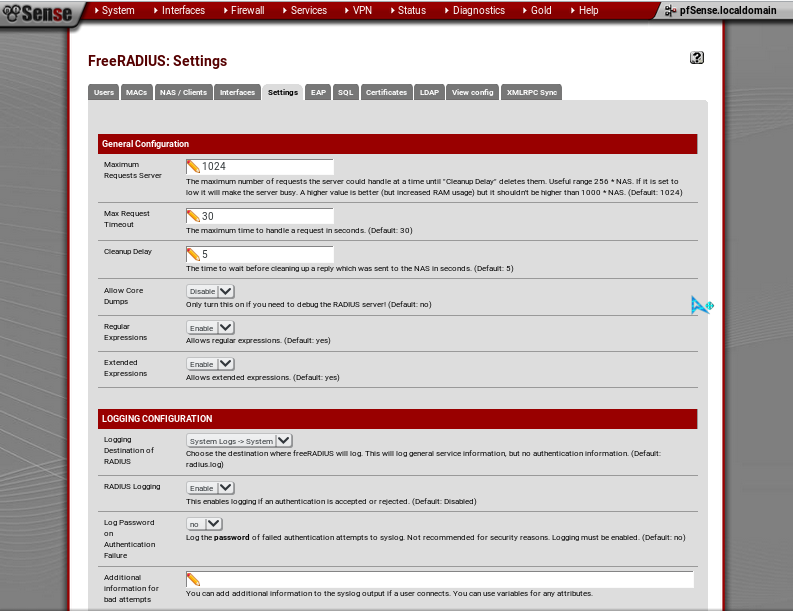Switch to the Certificates tab
The image size is (793, 611).
tap(386, 92)
